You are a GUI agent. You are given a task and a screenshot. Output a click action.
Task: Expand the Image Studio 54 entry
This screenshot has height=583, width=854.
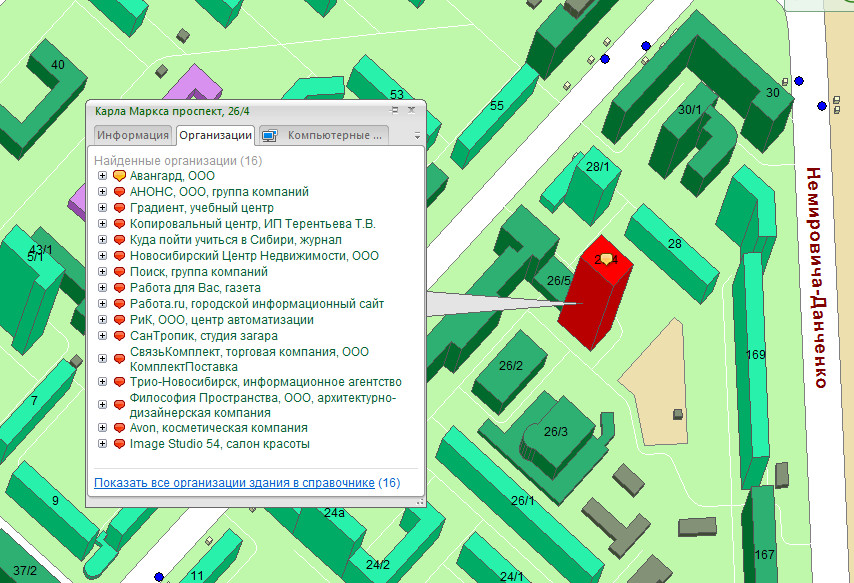102,444
